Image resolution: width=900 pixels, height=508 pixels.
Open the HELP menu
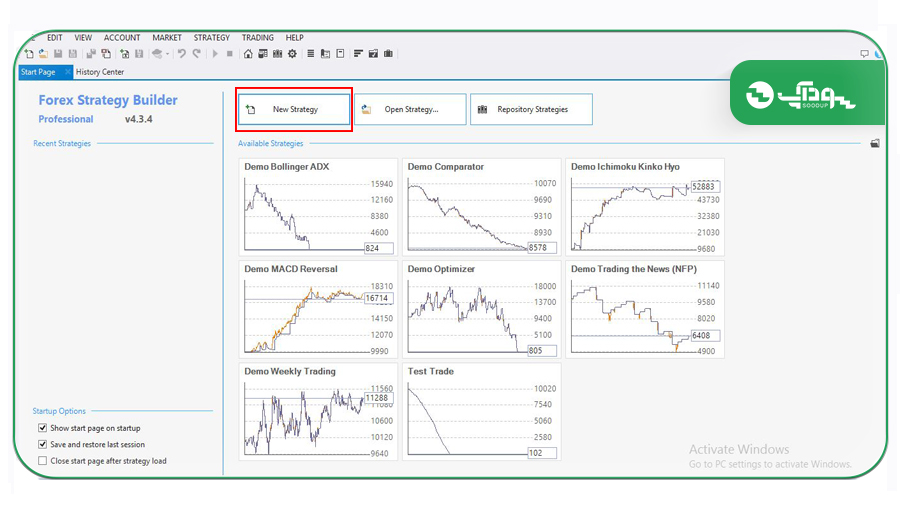(294, 38)
